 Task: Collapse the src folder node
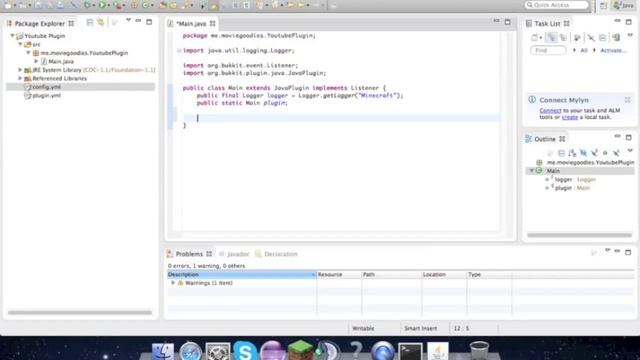tap(20, 44)
